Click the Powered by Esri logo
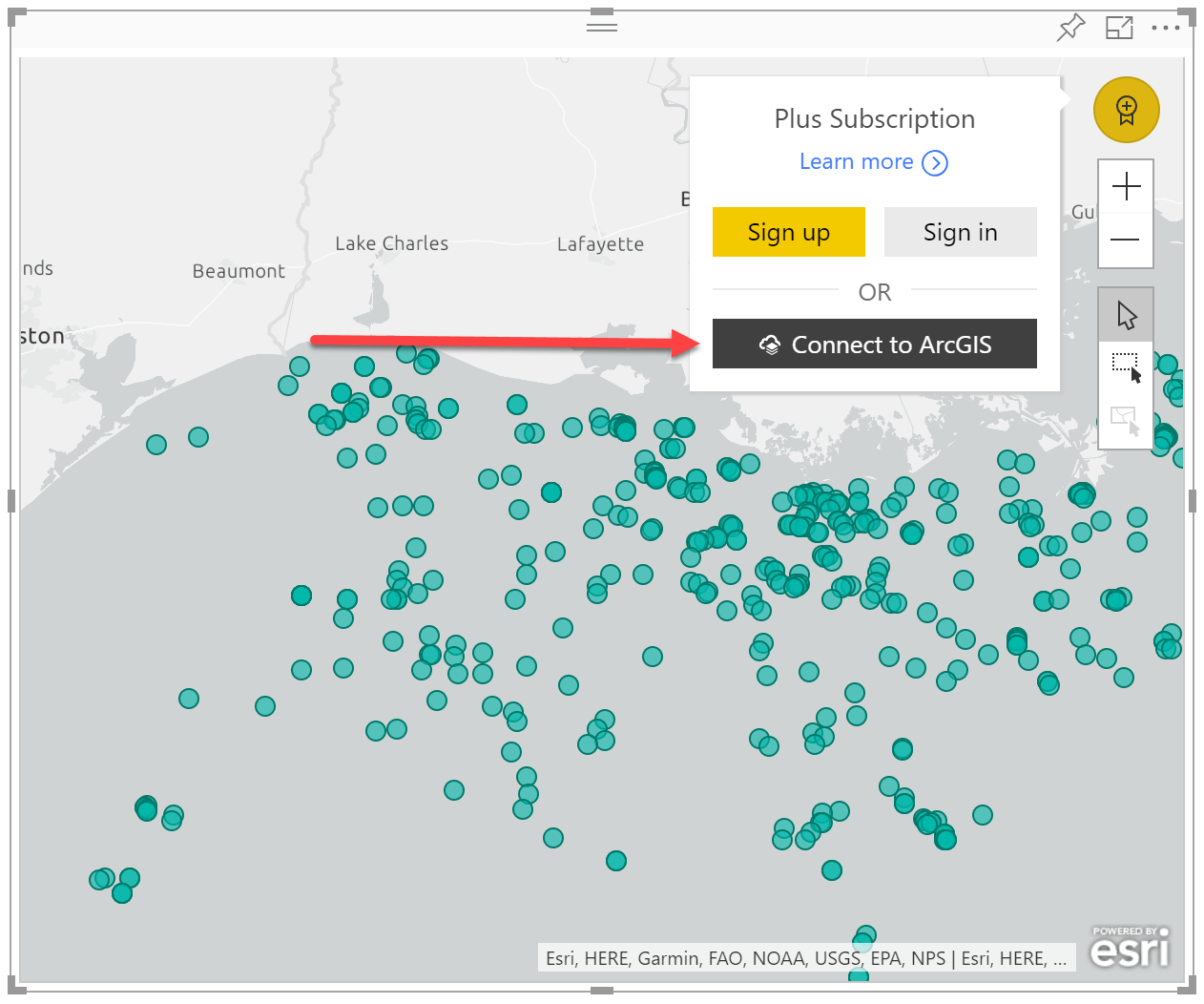This screenshot has height=1004, width=1204. coord(1131,947)
